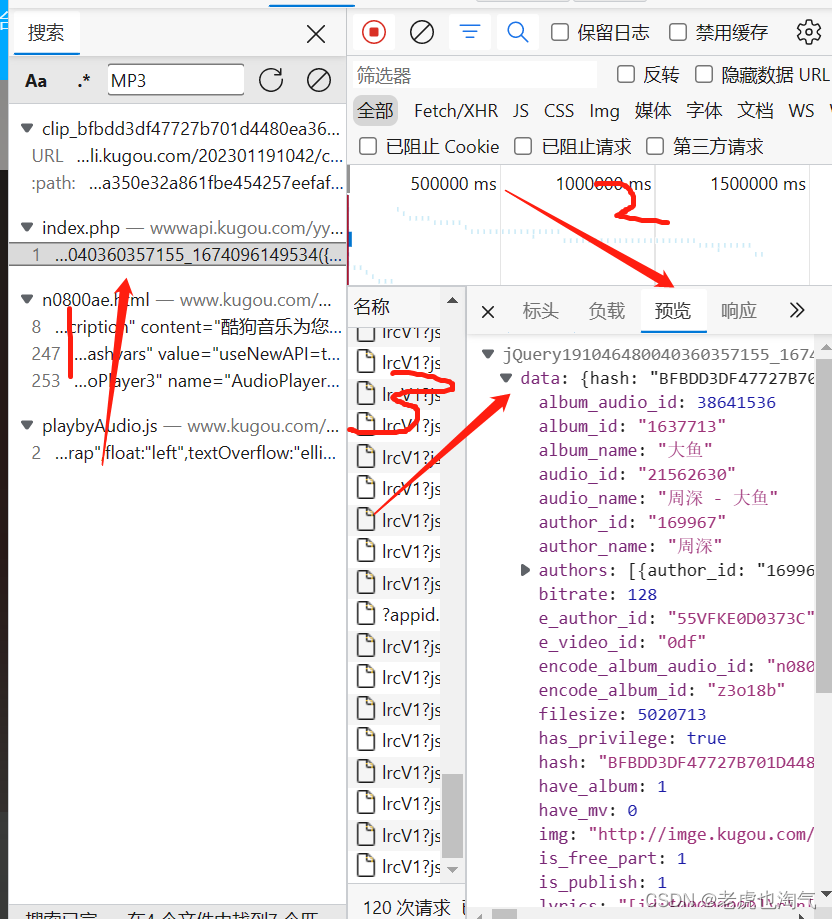The image size is (832, 919).
Task: Check the invert filter checkbox
Action: [626, 74]
